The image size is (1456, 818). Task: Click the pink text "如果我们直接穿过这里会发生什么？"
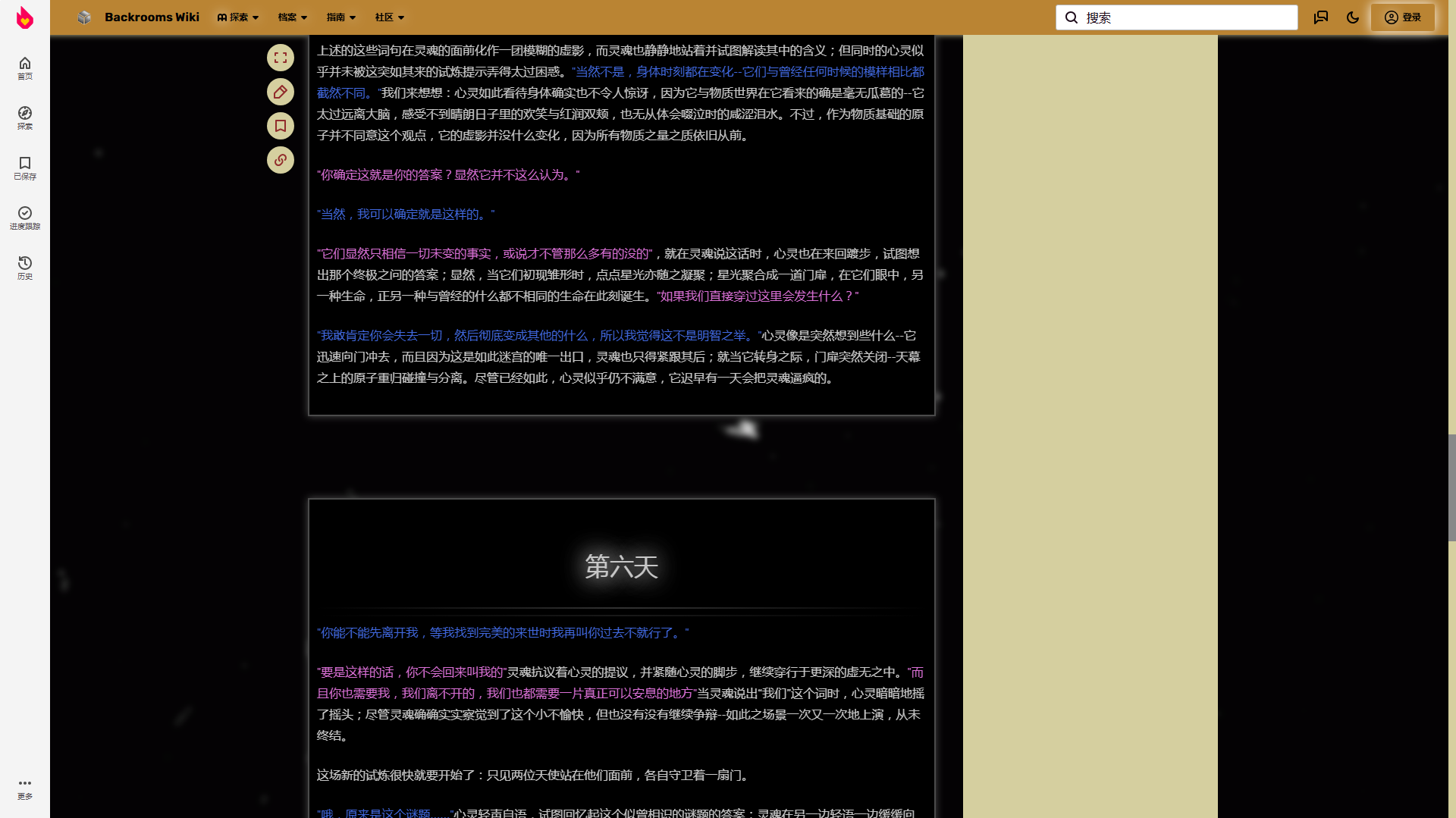758,296
